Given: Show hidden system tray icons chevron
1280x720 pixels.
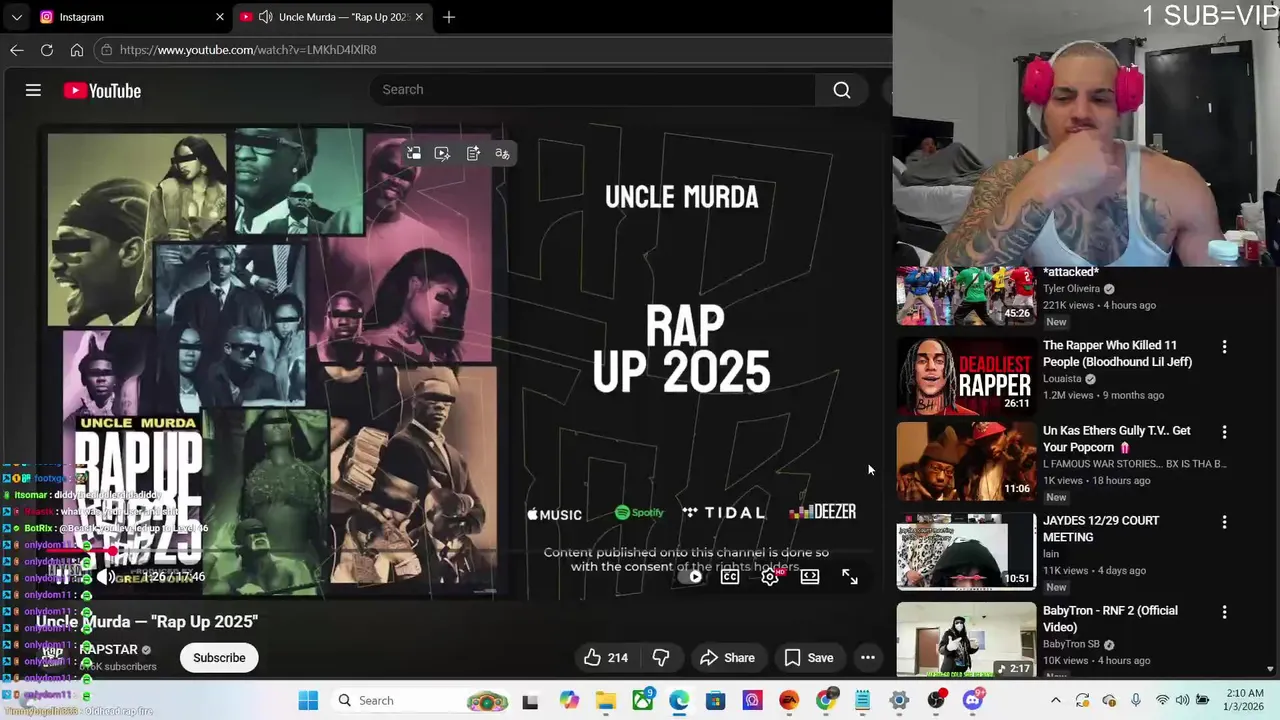Looking at the screenshot, I should coord(1055,700).
